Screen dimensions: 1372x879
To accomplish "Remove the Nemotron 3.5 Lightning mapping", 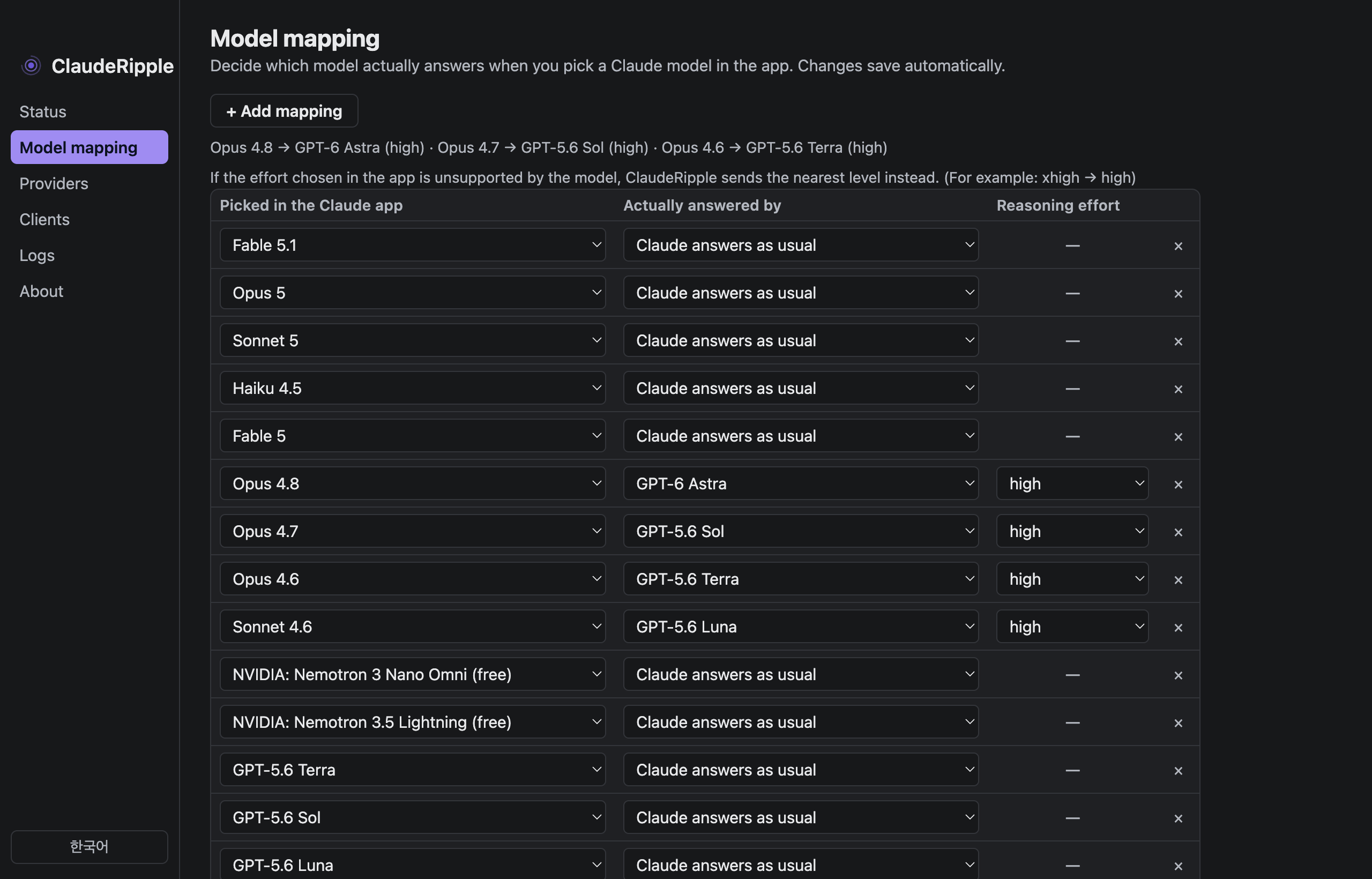I will pos(1178,722).
